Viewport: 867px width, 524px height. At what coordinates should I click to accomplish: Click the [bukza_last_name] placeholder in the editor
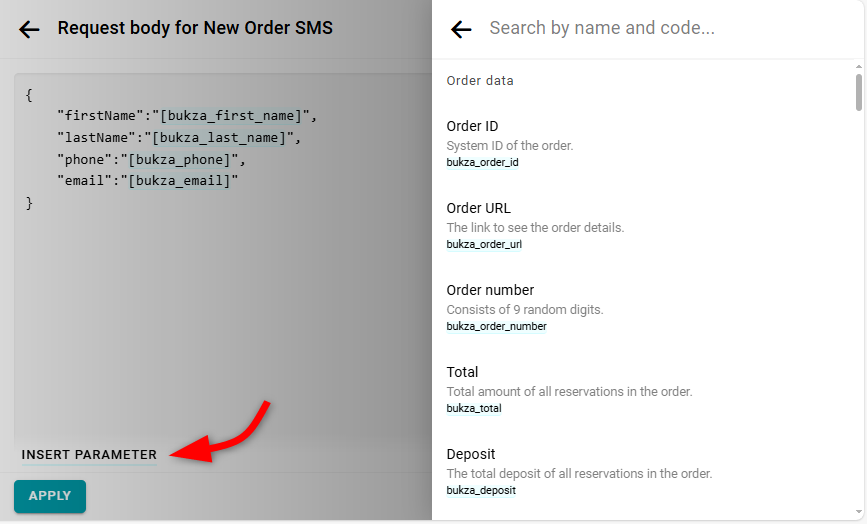[220, 138]
